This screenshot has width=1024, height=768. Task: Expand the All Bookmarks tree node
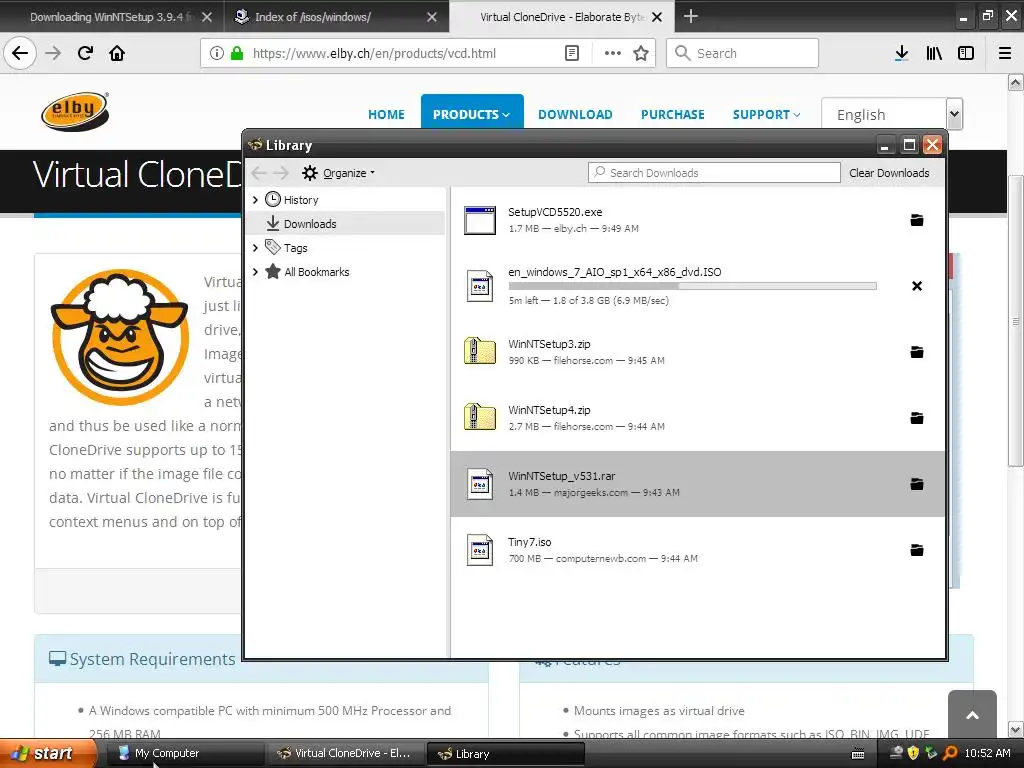tap(255, 272)
